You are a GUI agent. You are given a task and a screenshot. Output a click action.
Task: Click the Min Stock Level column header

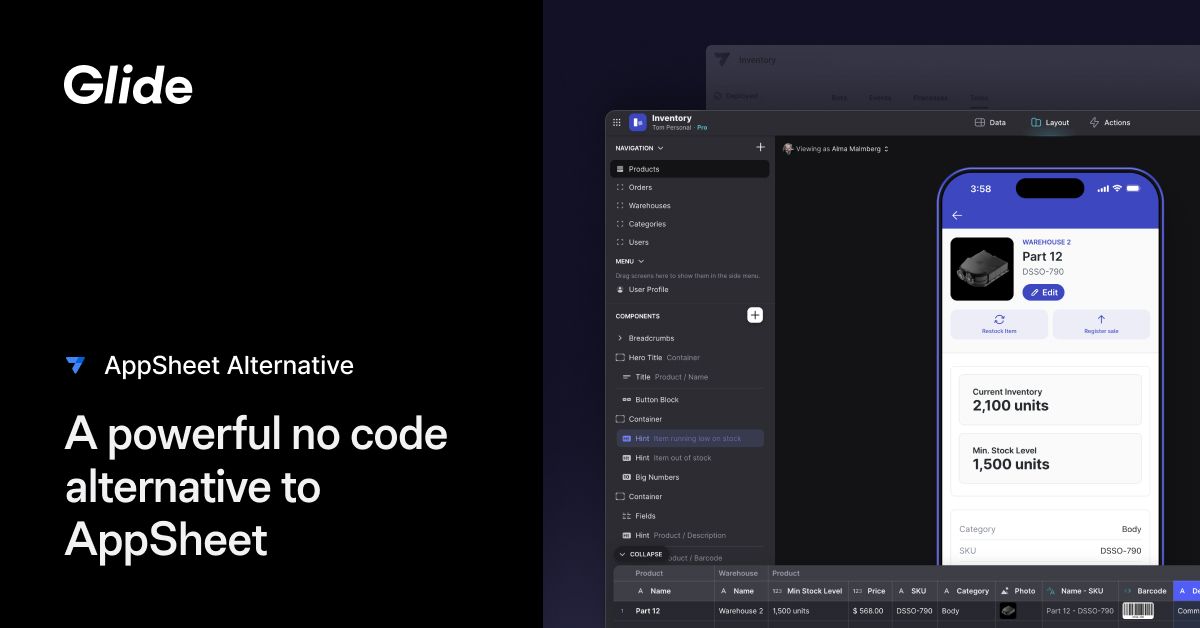click(x=808, y=591)
